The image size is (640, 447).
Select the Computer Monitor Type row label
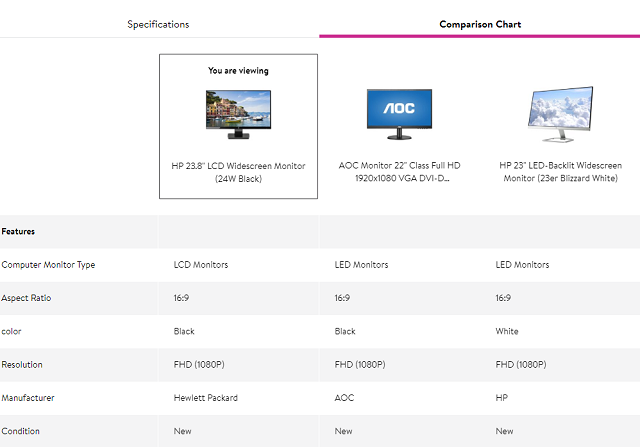48,265
